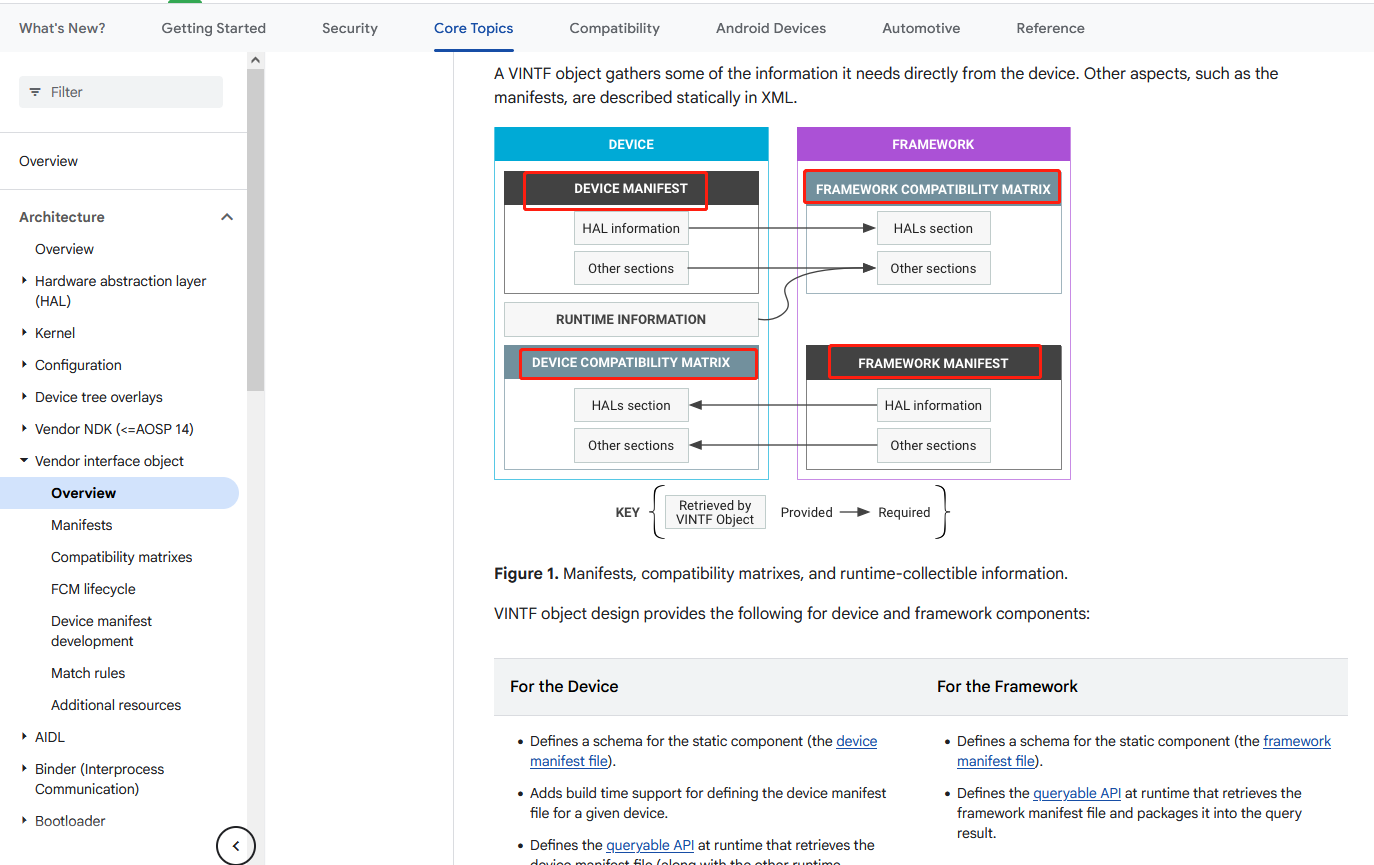Click the filter icon in sidebar search
The image size is (1374, 865).
point(35,92)
